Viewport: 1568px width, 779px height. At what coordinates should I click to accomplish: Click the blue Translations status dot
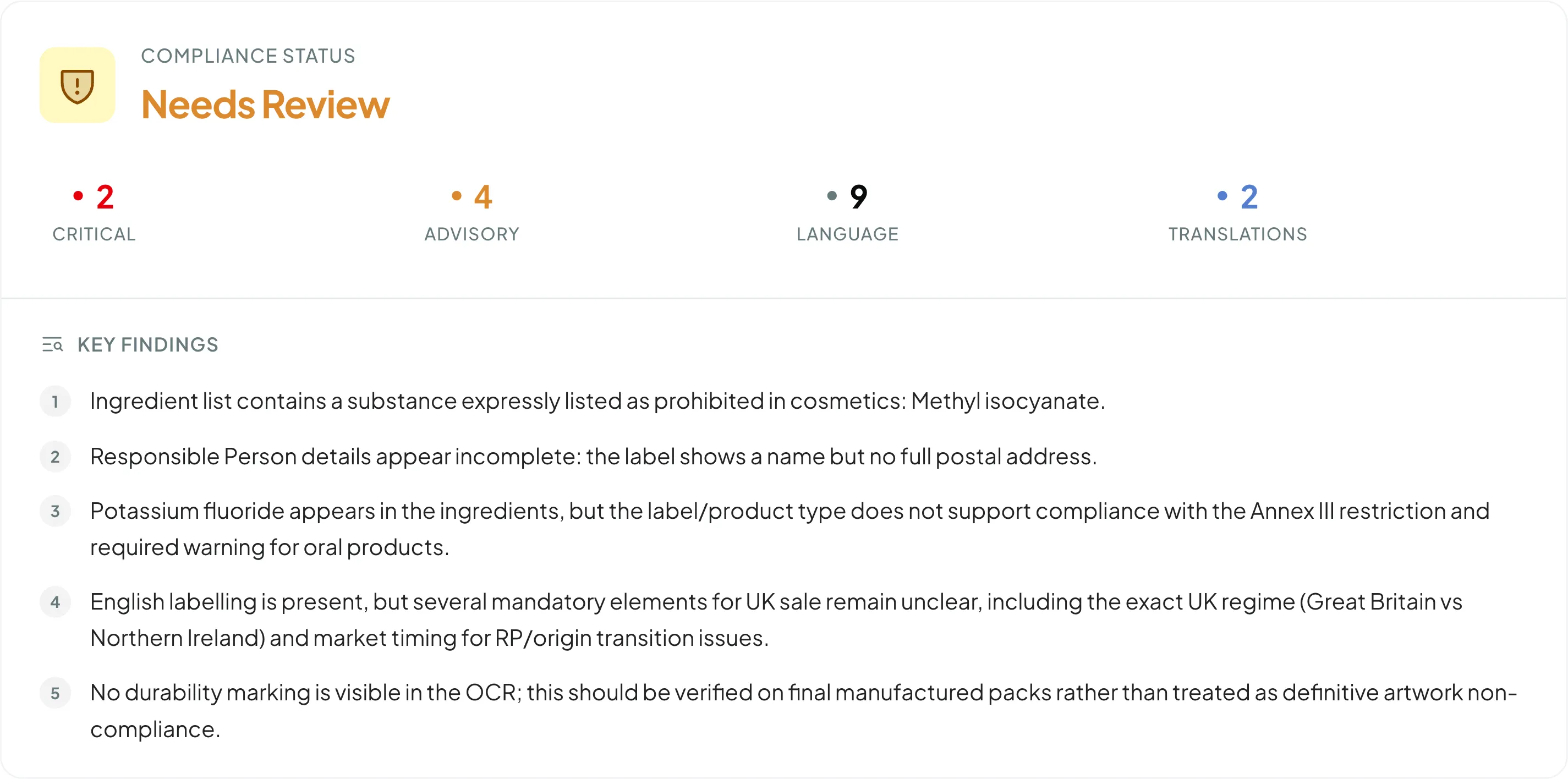point(1222,196)
